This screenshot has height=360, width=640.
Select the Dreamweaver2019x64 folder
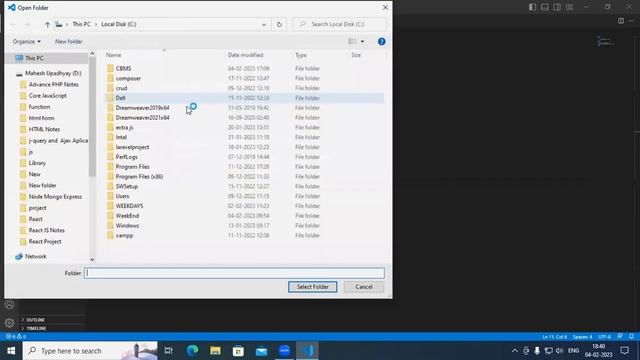point(142,108)
